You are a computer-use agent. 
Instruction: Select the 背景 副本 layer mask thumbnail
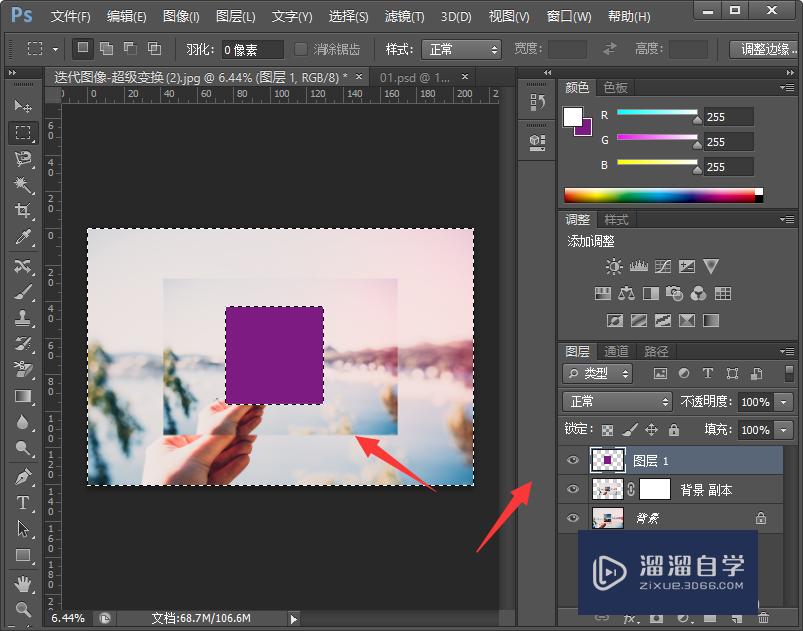[655, 489]
